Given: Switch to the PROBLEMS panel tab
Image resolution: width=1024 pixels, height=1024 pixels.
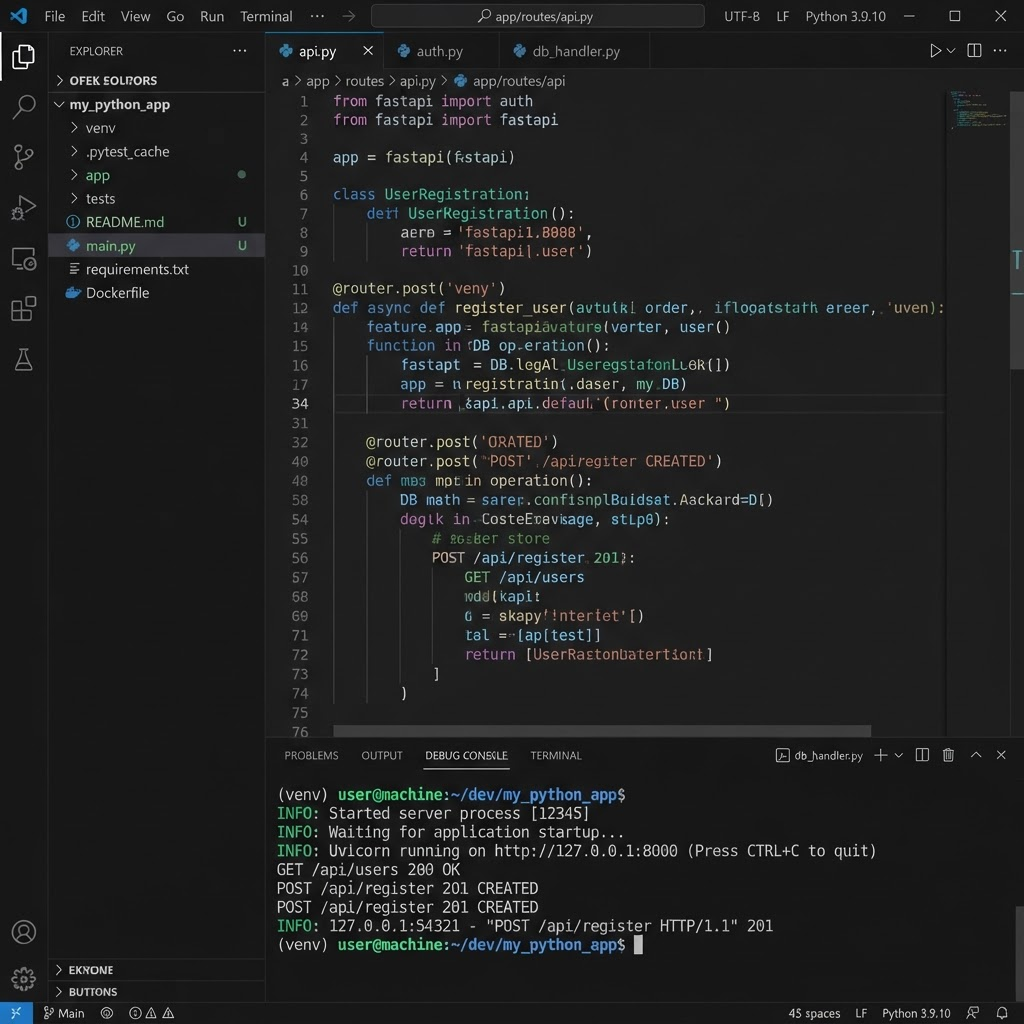Looking at the screenshot, I should [312, 756].
